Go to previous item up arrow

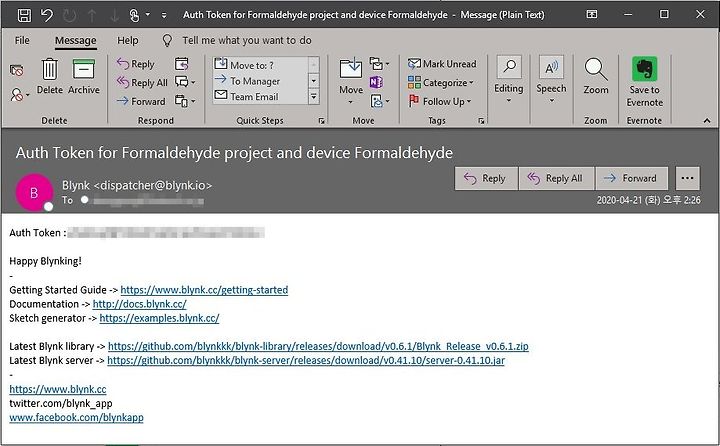(x=92, y=16)
